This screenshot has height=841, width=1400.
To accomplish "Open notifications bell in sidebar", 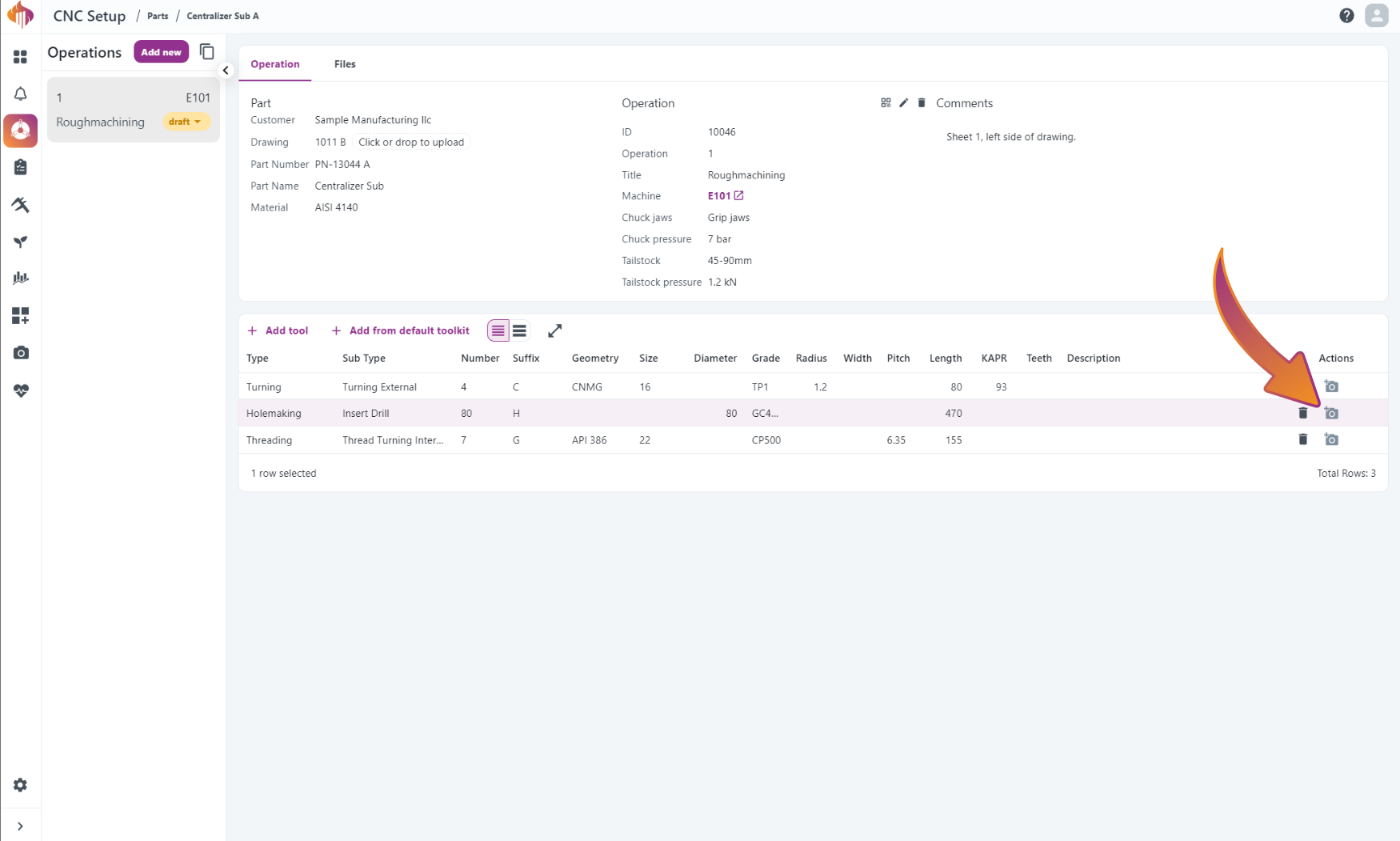I will [20, 94].
